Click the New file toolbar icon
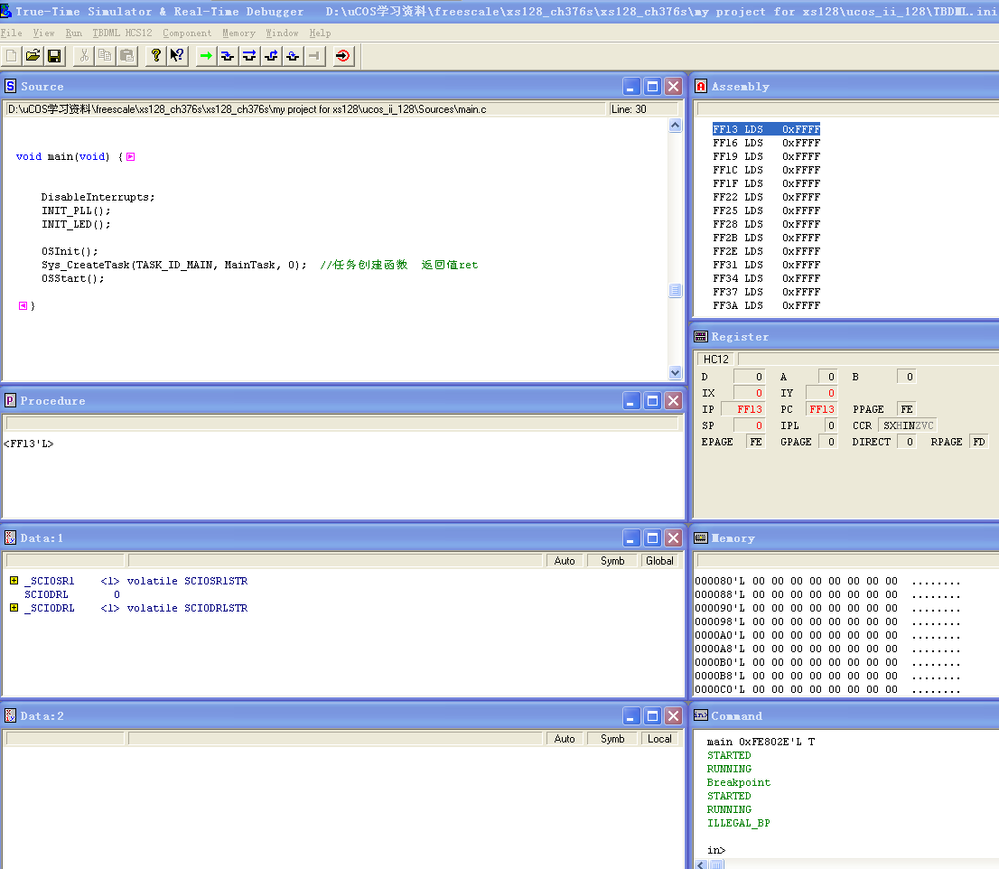The width and height of the screenshot is (999, 869). point(11,56)
